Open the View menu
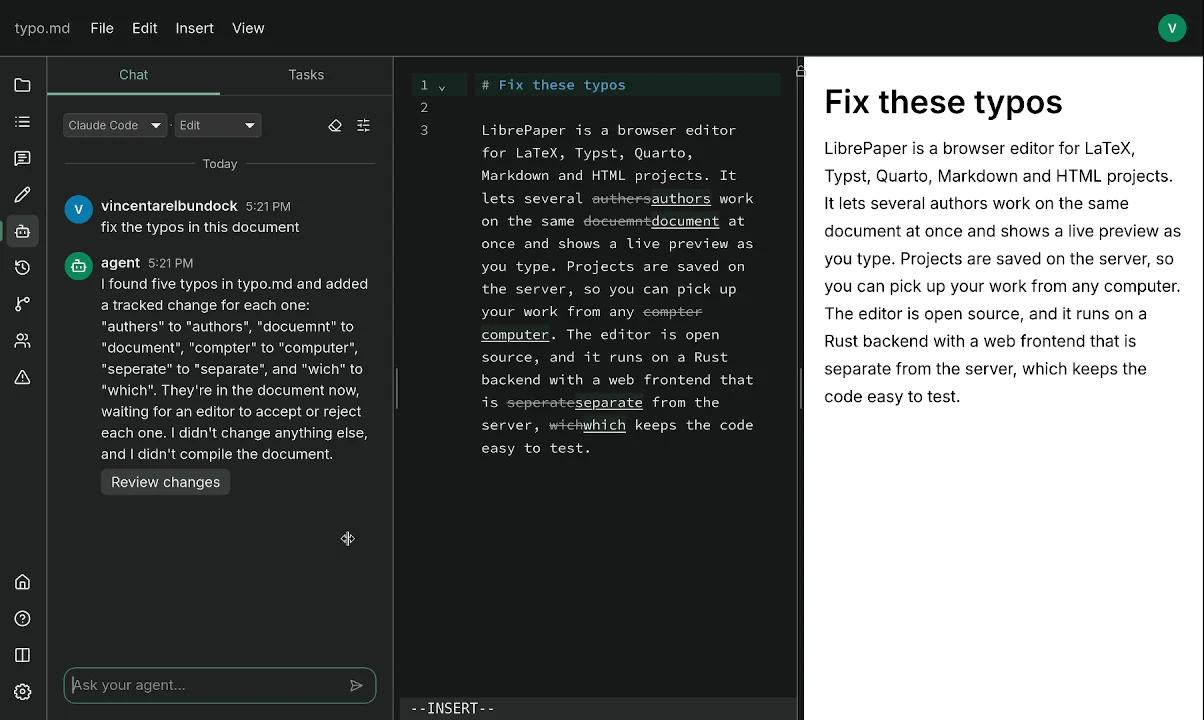 point(248,28)
